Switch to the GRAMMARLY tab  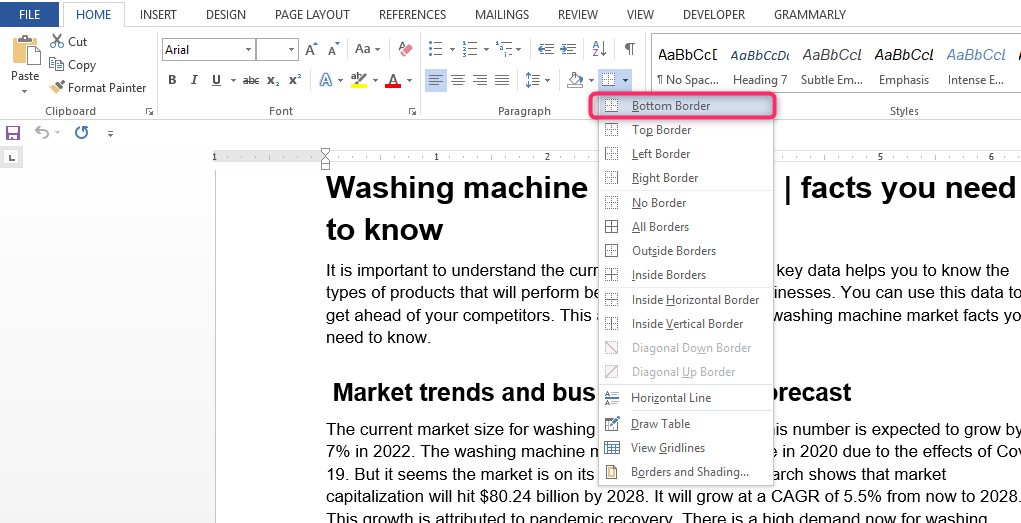(x=810, y=14)
